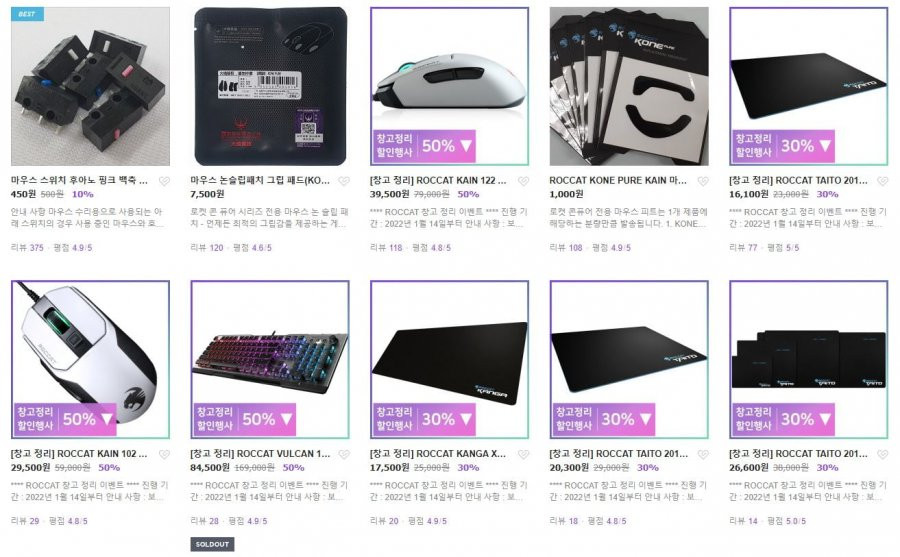Open ROCCAT KAIN 102 product title

(x=79, y=454)
